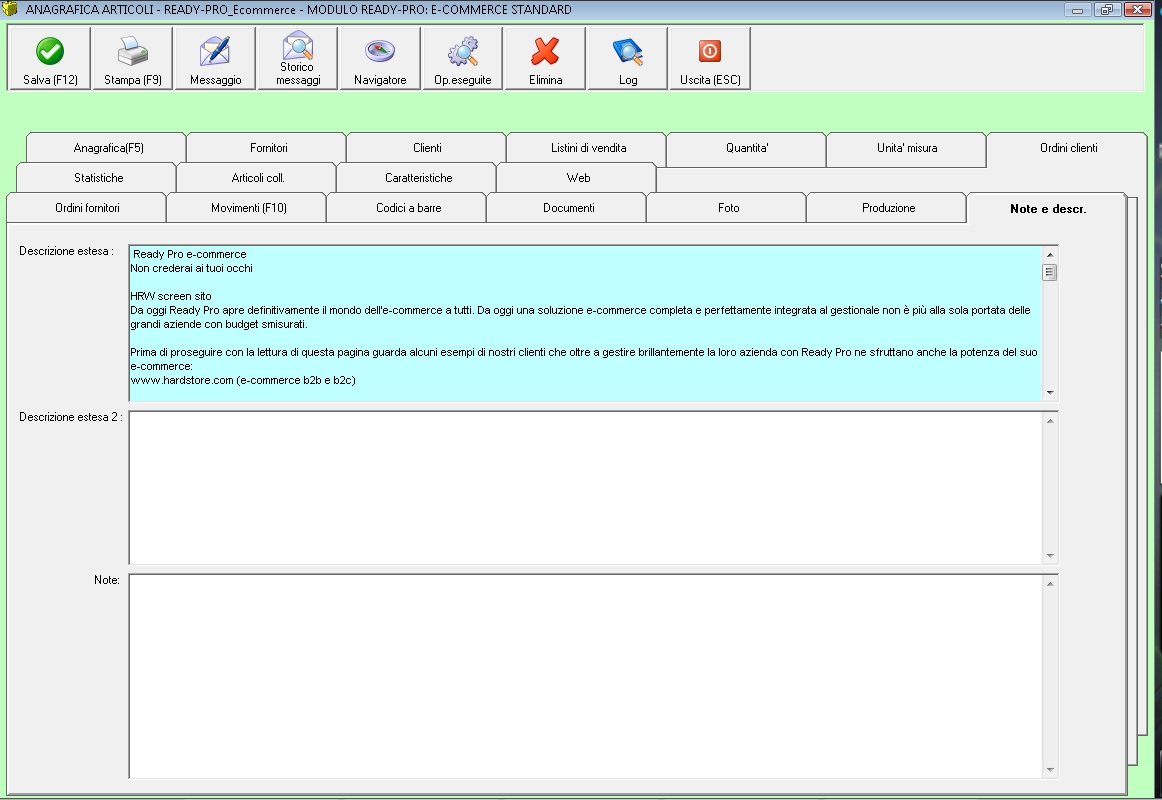1162x800 pixels.
Task: Click the line "Non crederai ai tuoi occhi"
Action: (191, 268)
